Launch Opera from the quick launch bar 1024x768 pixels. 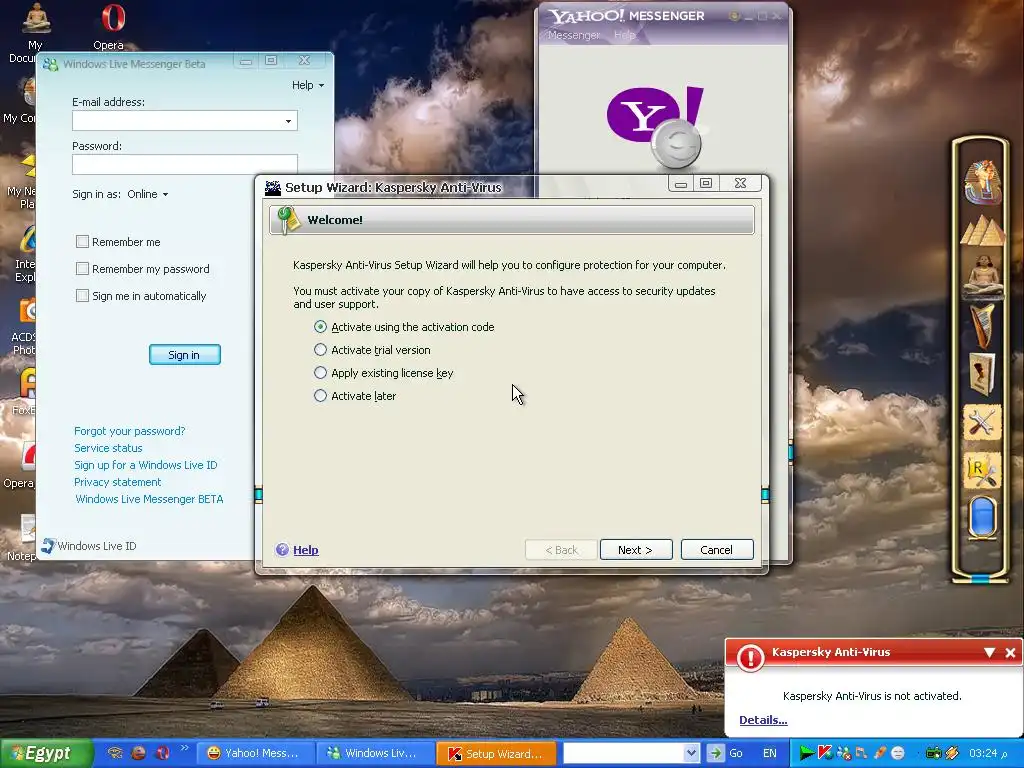pyautogui.click(x=162, y=752)
